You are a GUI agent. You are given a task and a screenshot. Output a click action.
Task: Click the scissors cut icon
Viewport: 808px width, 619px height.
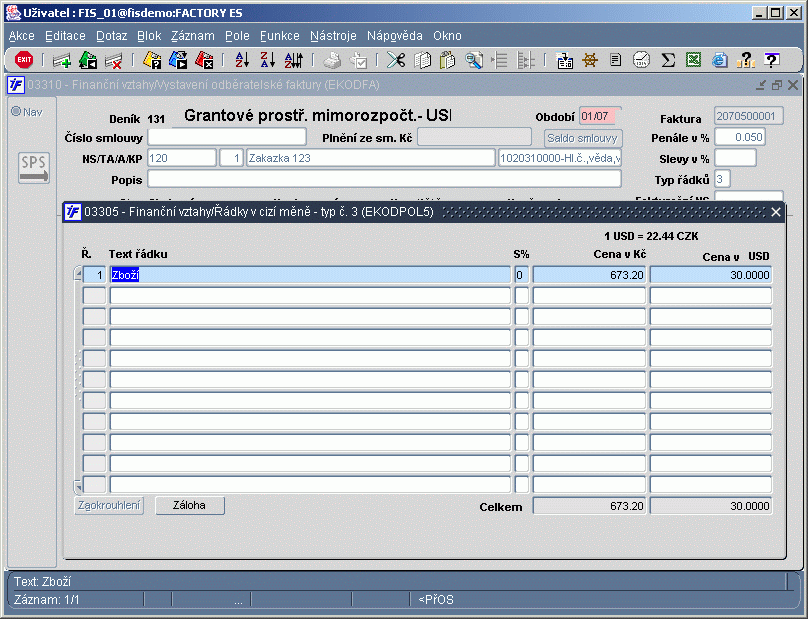(396, 60)
